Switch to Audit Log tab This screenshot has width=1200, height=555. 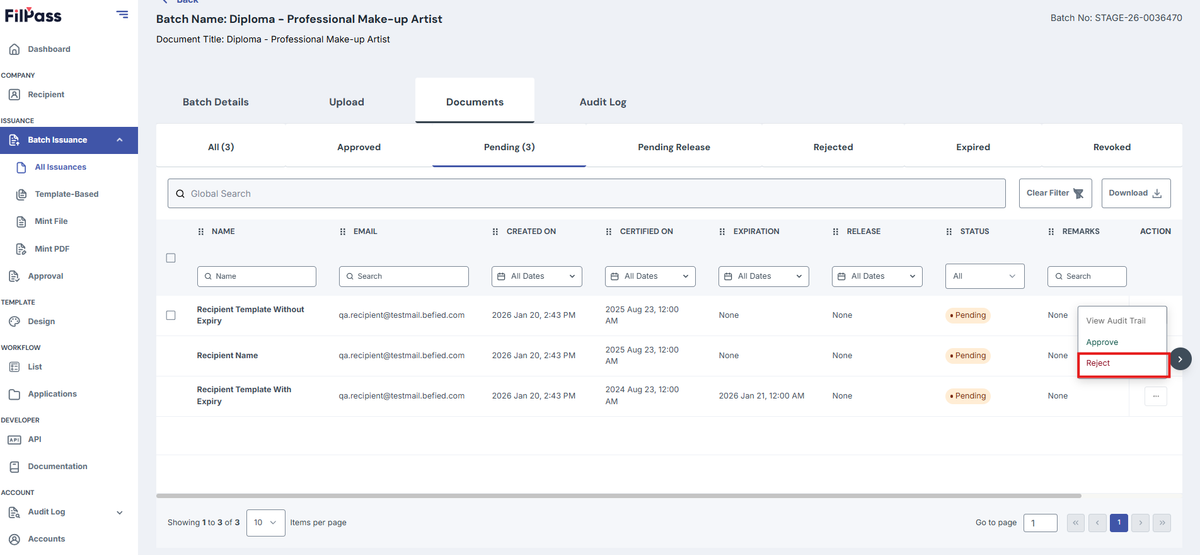pos(603,102)
